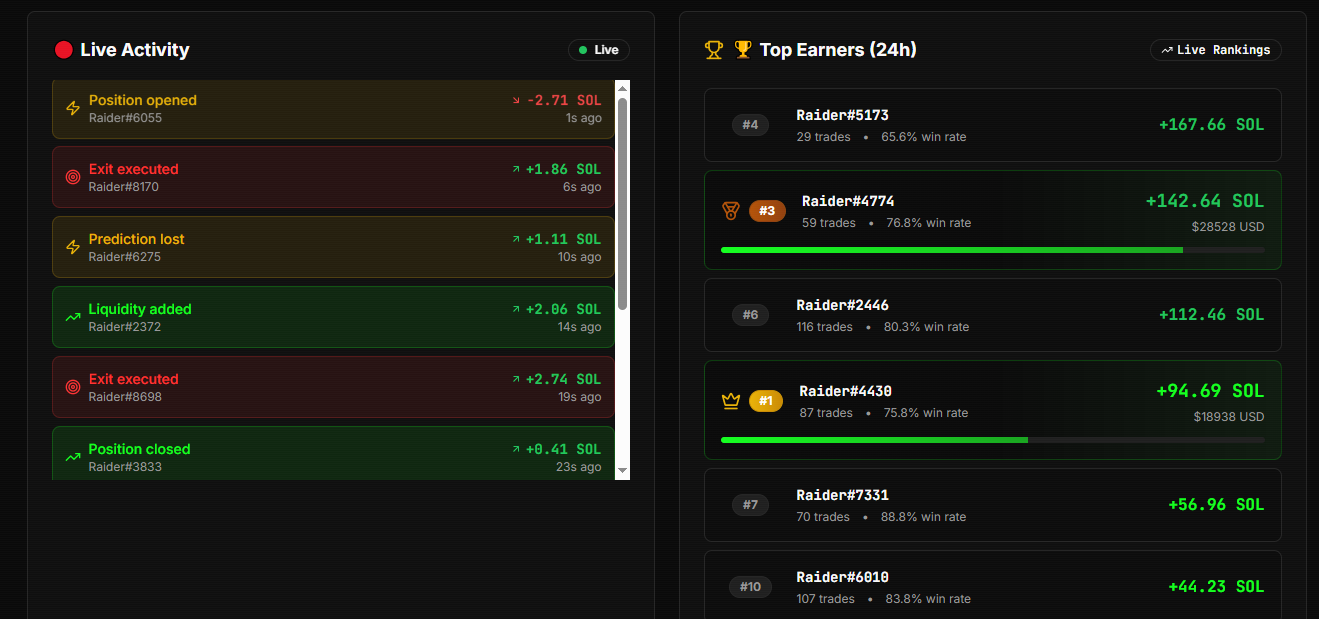This screenshot has height=619, width=1319.
Task: Click the lightning icon on Prediction lost entry
Action: tap(71, 247)
